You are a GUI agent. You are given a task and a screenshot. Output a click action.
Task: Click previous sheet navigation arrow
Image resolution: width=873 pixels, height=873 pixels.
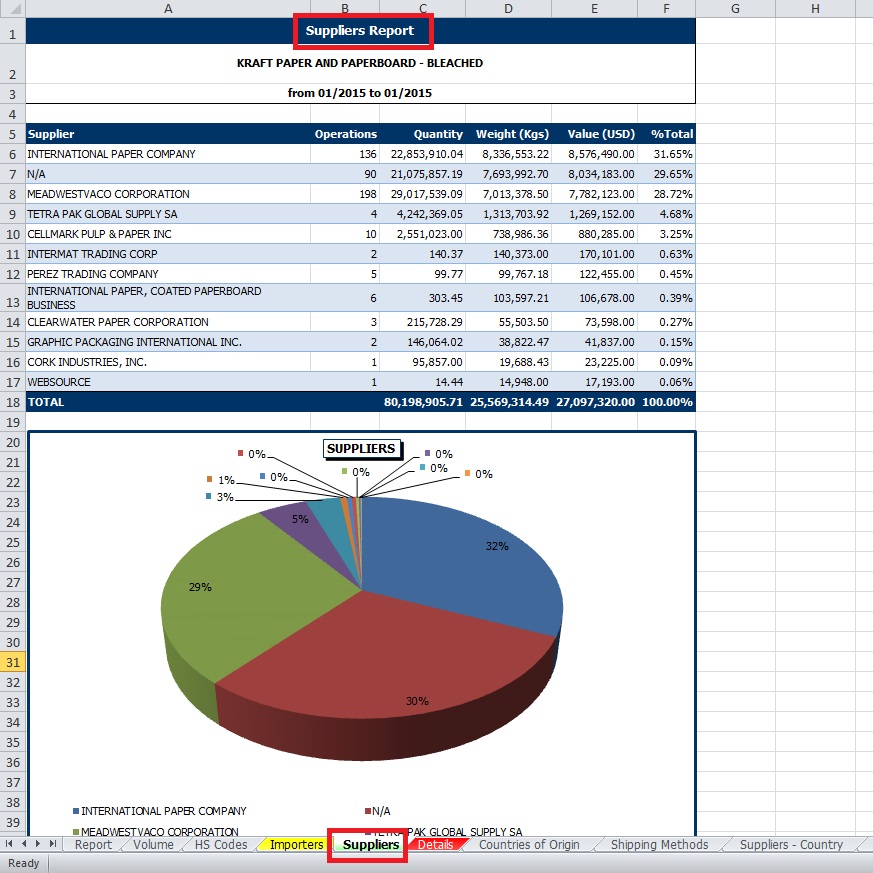coord(24,845)
